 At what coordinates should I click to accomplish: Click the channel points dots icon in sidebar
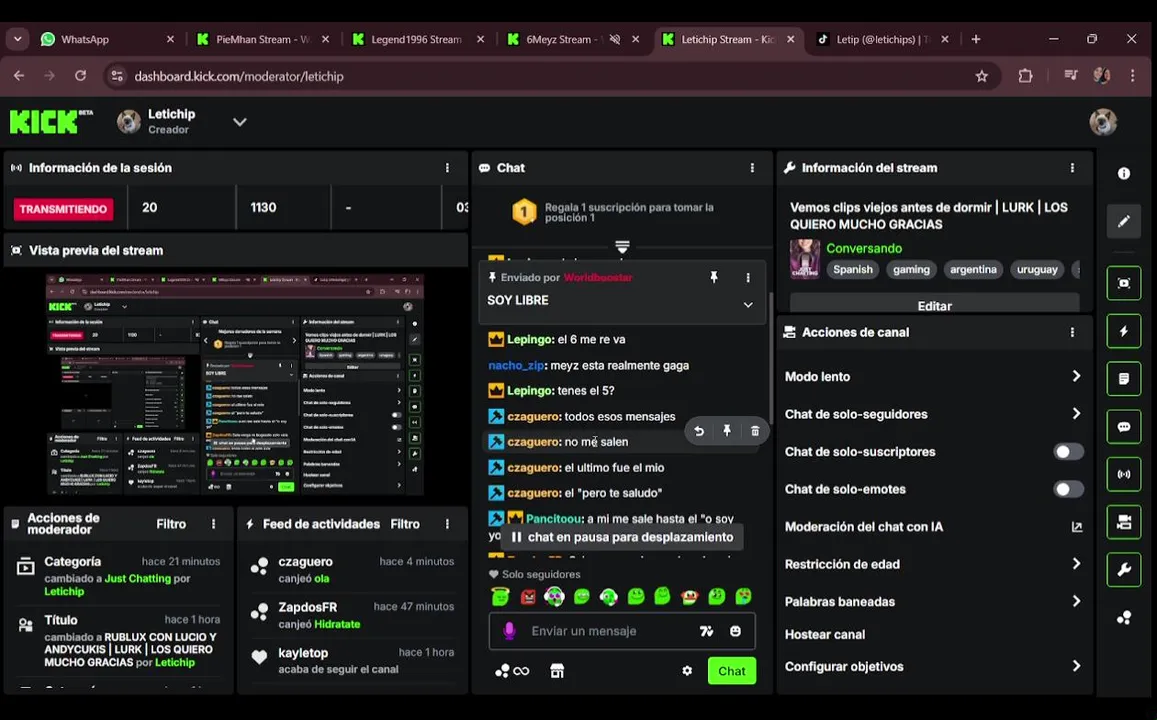pos(1123,617)
